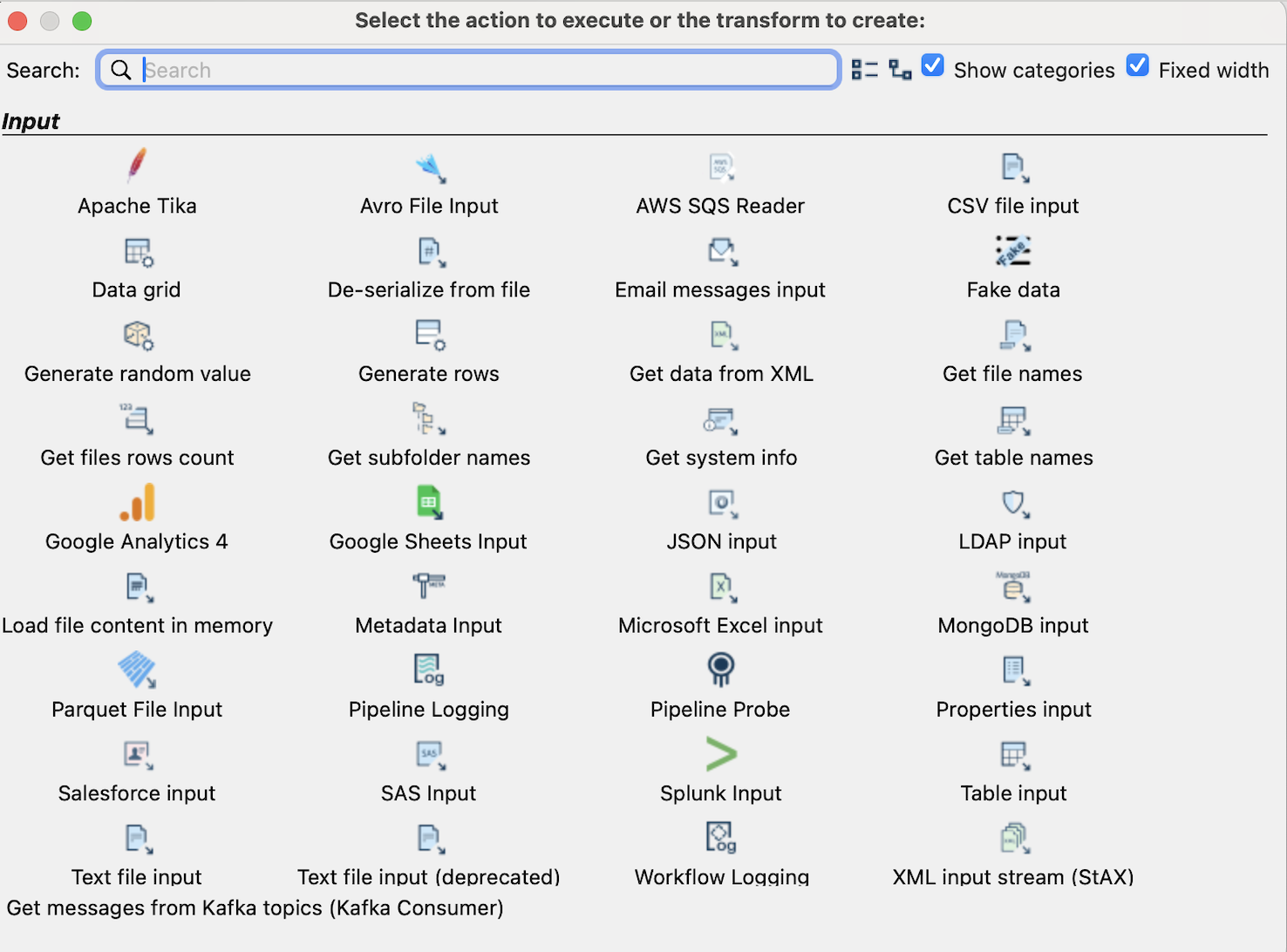Pick the Get files rows count icon
1287x952 pixels.
coord(137,419)
